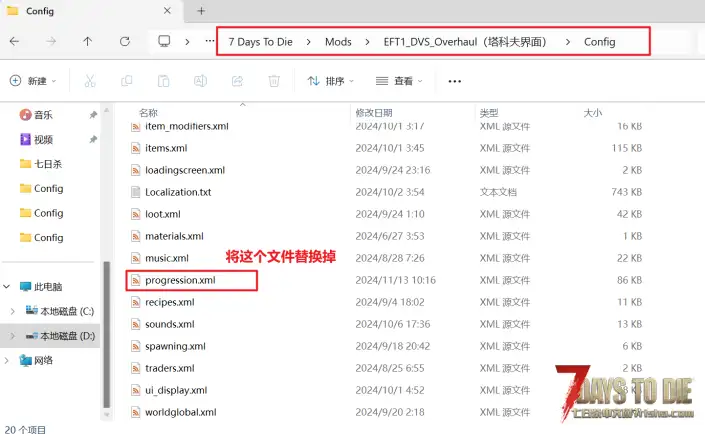Expand the 网络 tree node

coord(7,360)
